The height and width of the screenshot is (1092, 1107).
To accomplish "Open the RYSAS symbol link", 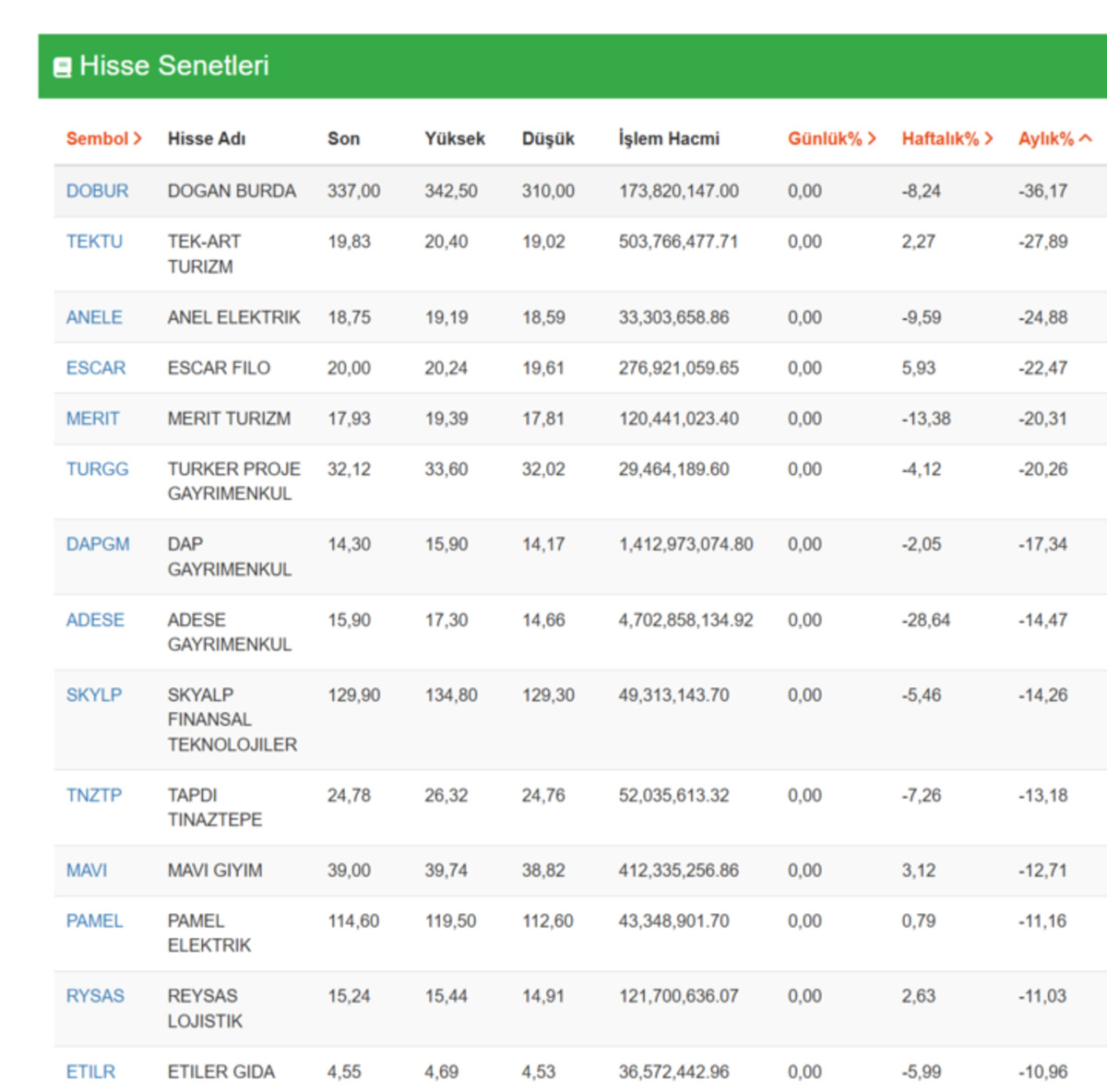I will 95,996.
